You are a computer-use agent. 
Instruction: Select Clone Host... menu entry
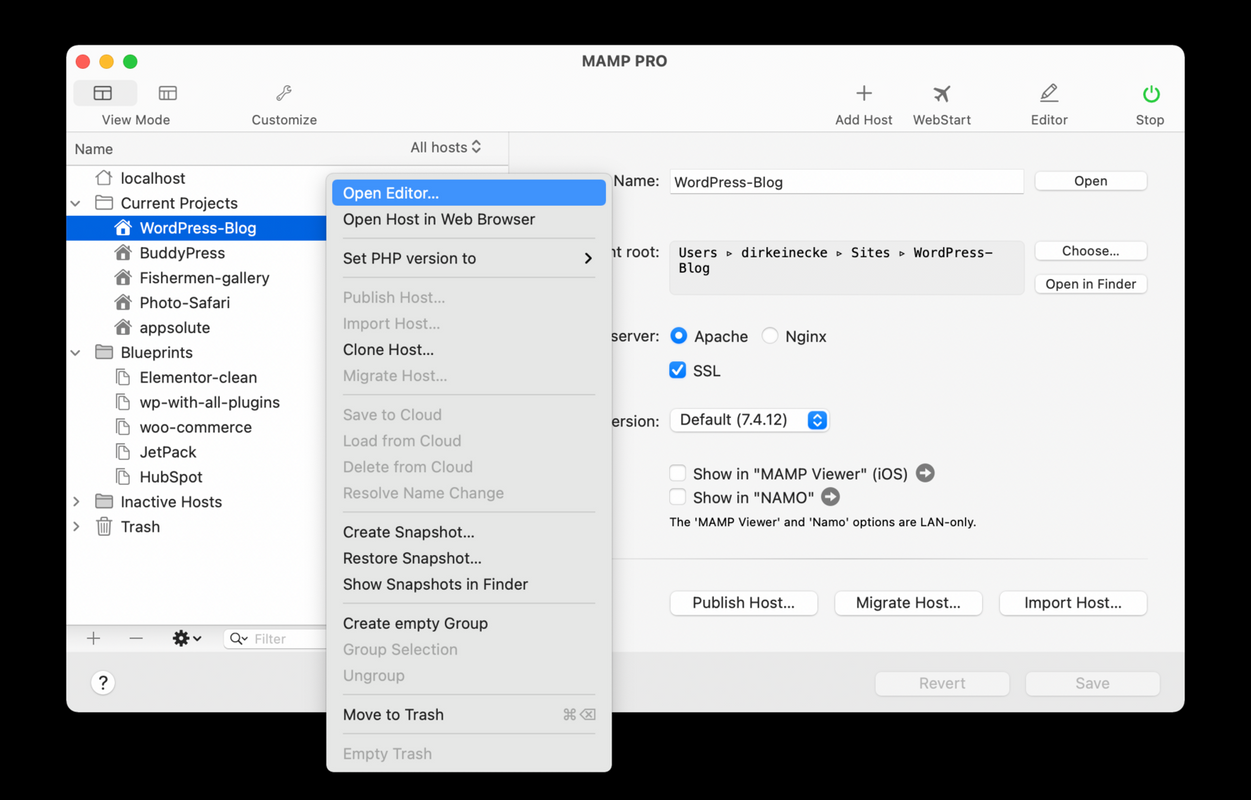tap(469, 350)
